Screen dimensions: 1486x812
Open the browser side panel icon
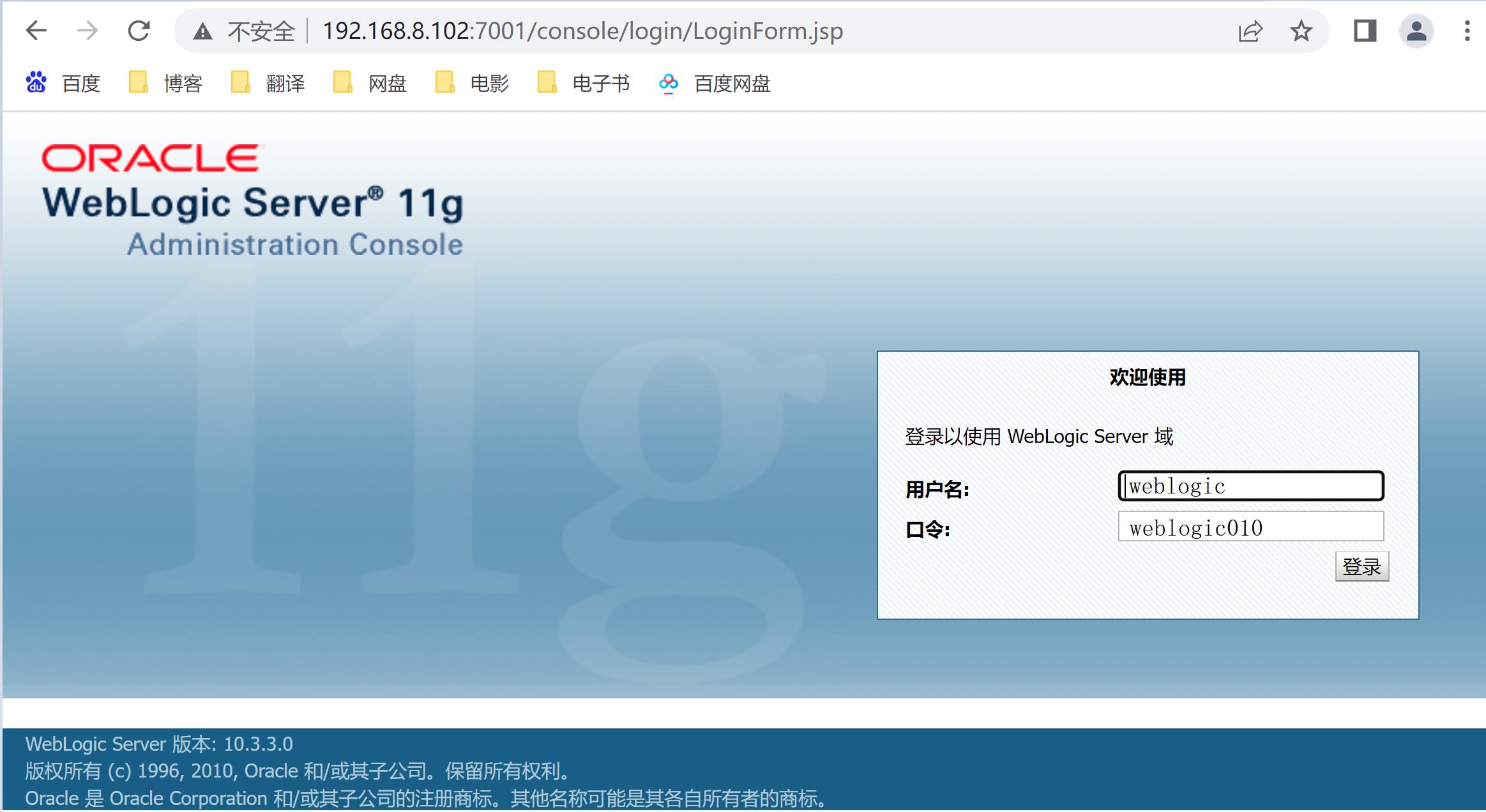1365,31
